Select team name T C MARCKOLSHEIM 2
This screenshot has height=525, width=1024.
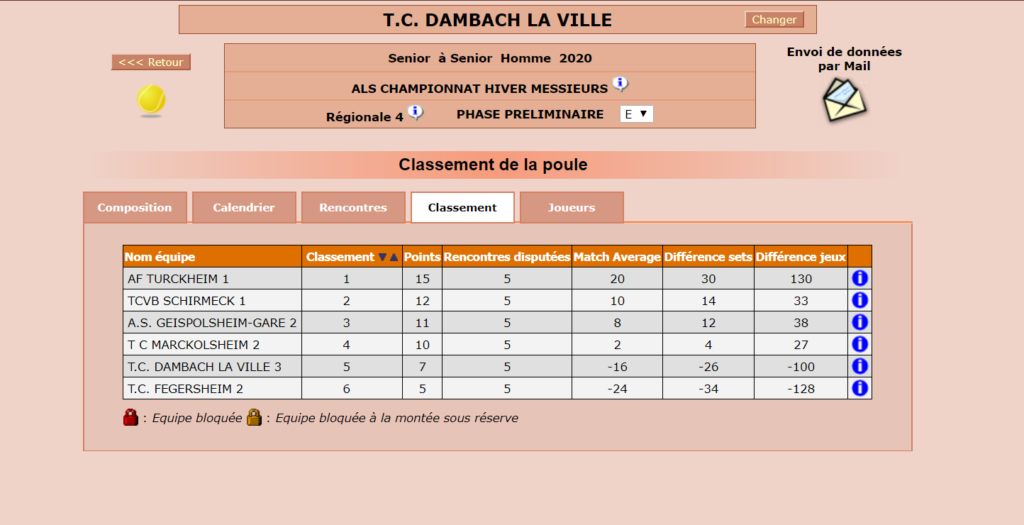click(x=193, y=345)
